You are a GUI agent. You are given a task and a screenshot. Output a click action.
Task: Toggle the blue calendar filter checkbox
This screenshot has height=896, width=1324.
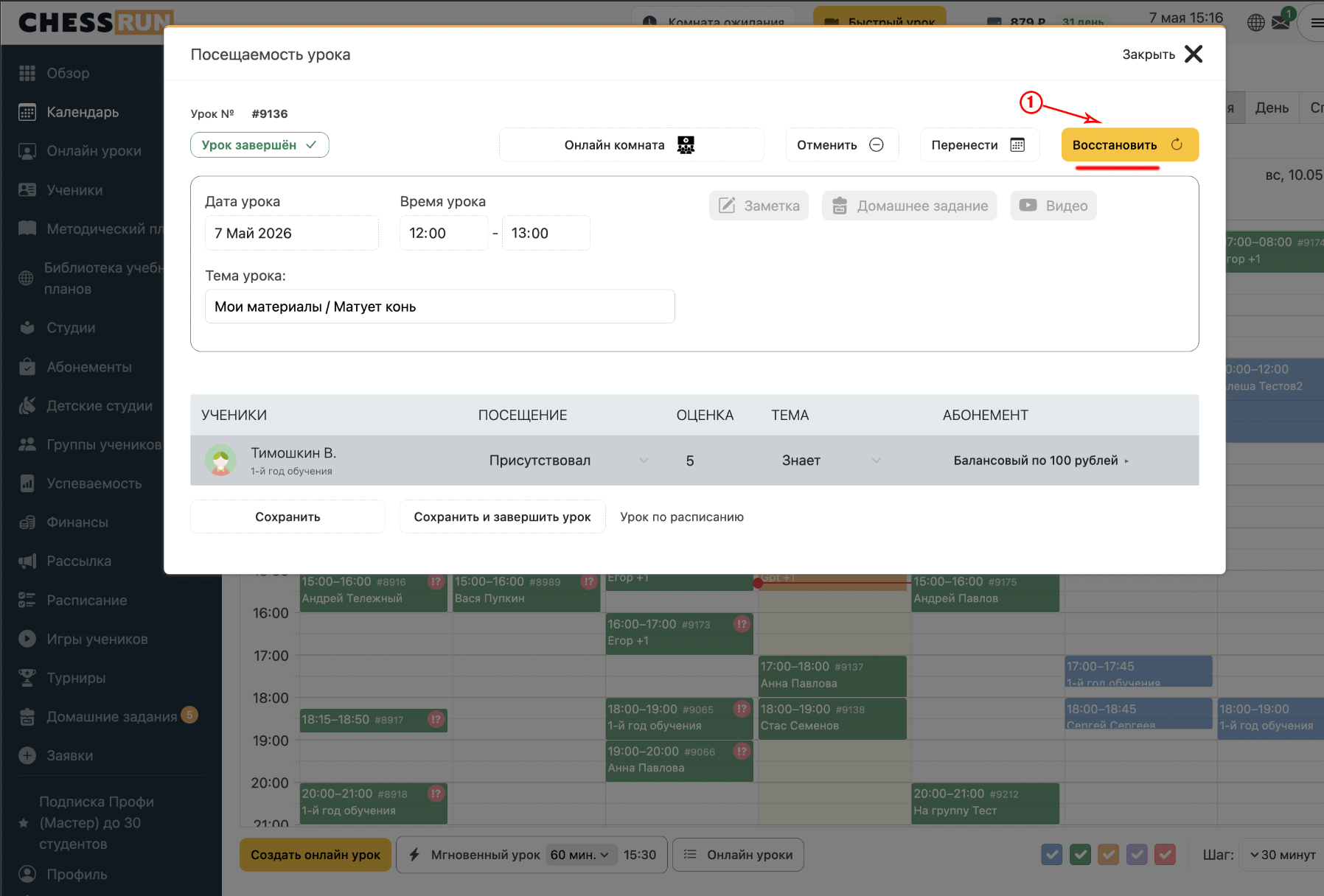(x=1052, y=855)
